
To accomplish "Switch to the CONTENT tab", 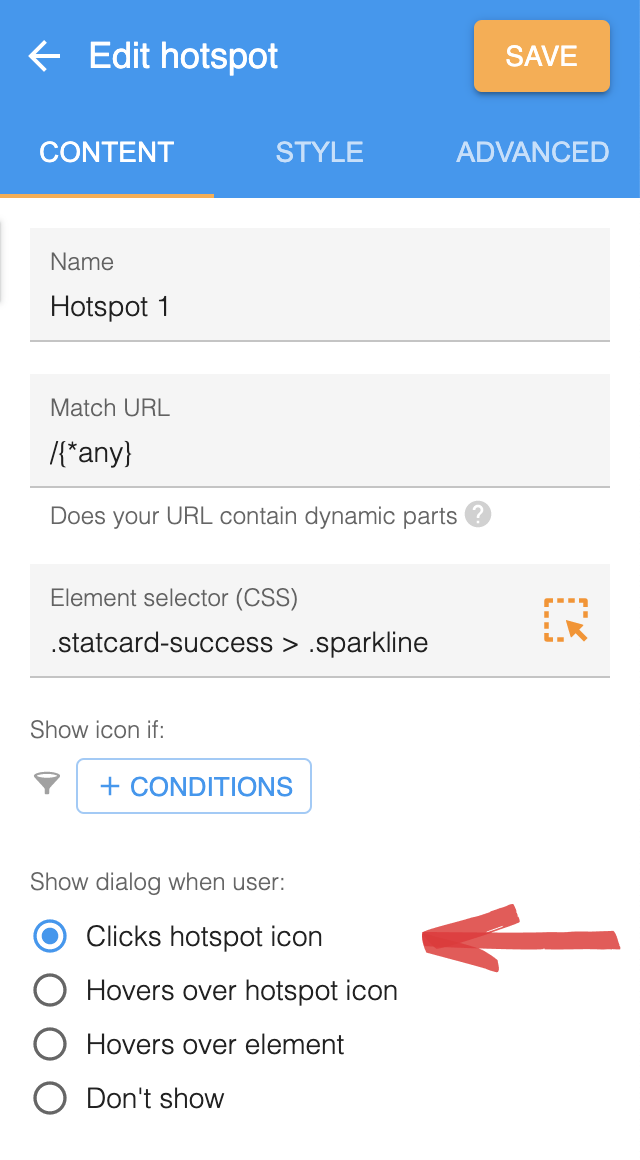I will [107, 152].
